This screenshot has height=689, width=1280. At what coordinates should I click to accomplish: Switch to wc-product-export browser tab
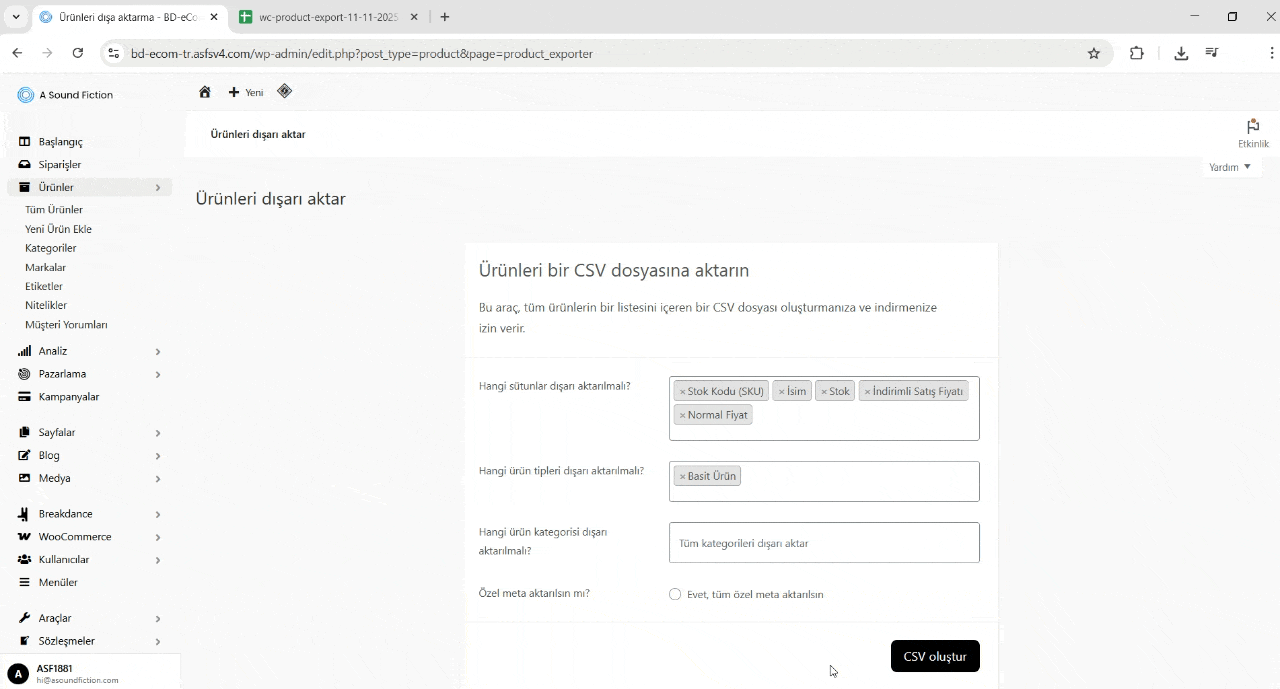click(x=327, y=17)
